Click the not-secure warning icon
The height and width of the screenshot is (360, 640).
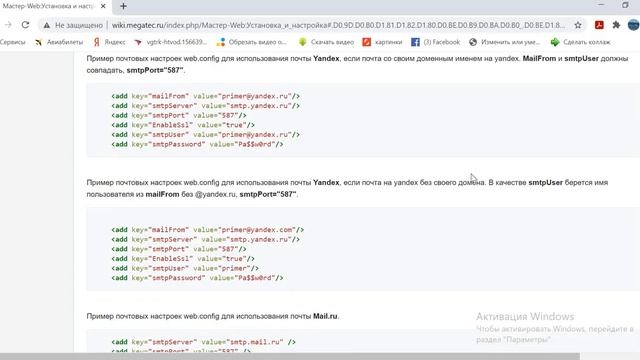[x=47, y=25]
